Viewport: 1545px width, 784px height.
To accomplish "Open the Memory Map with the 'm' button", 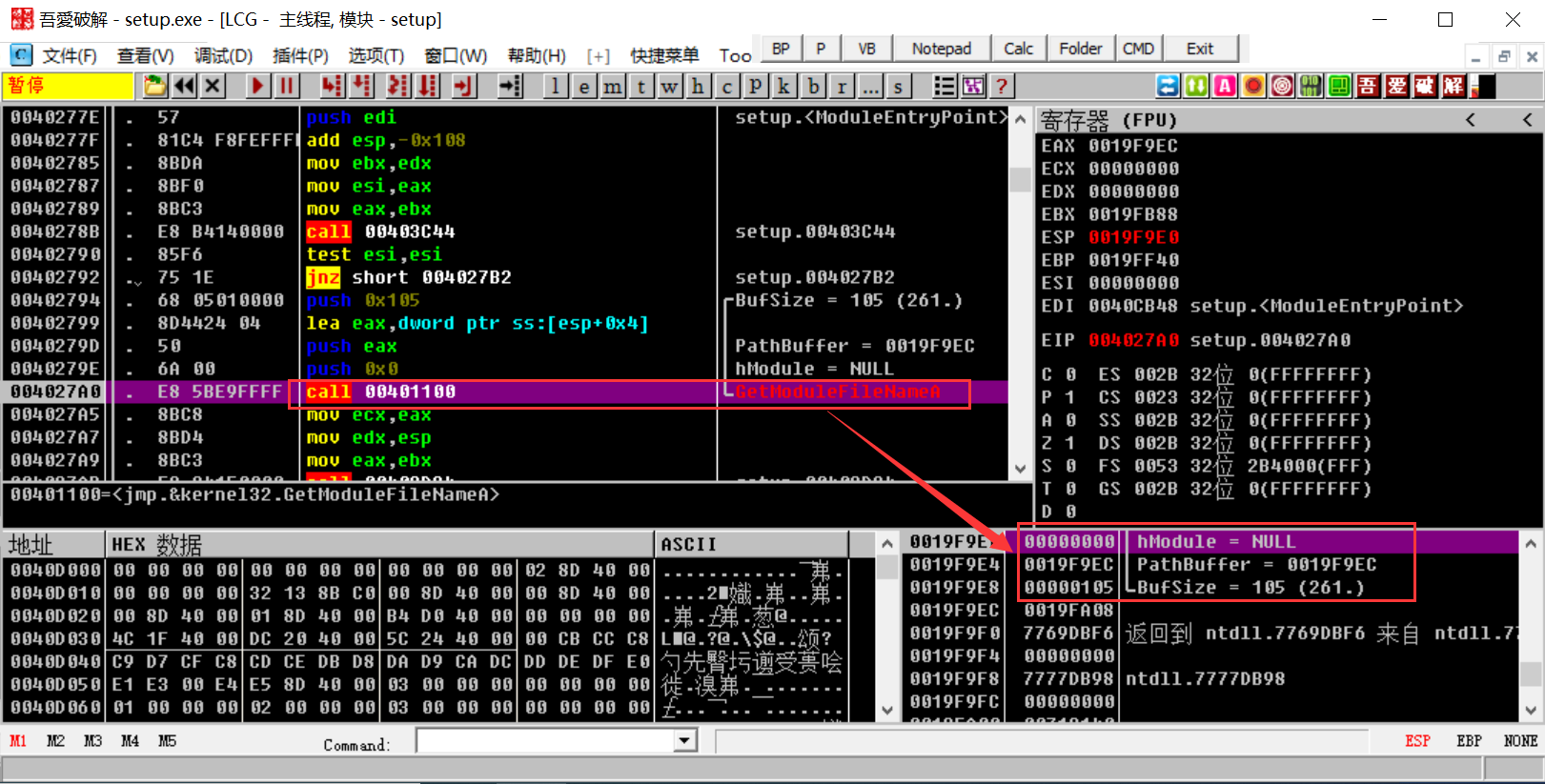I will 613,87.
